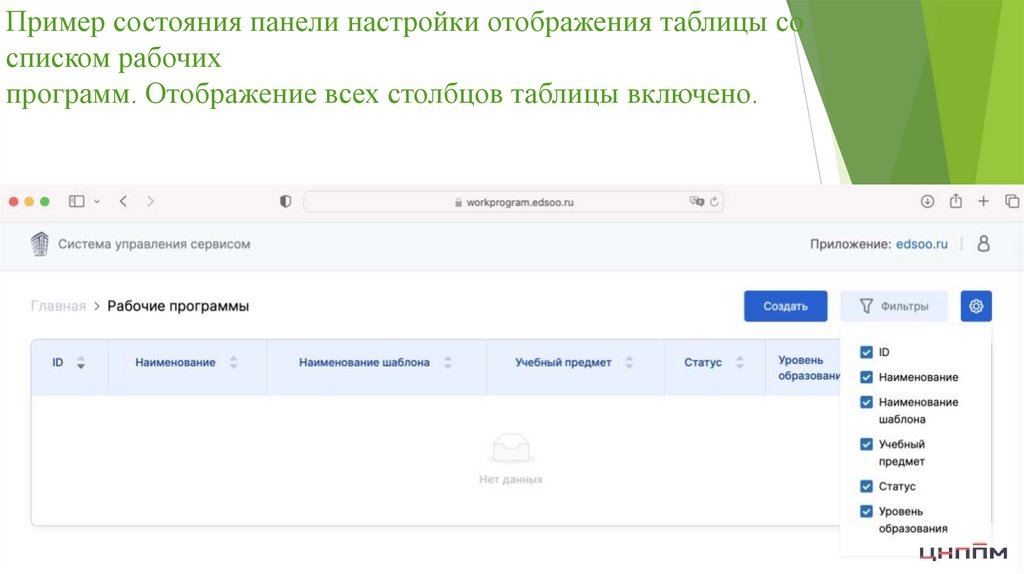
Task: Sort by Учебный предмет column arrows
Action: coord(629,362)
